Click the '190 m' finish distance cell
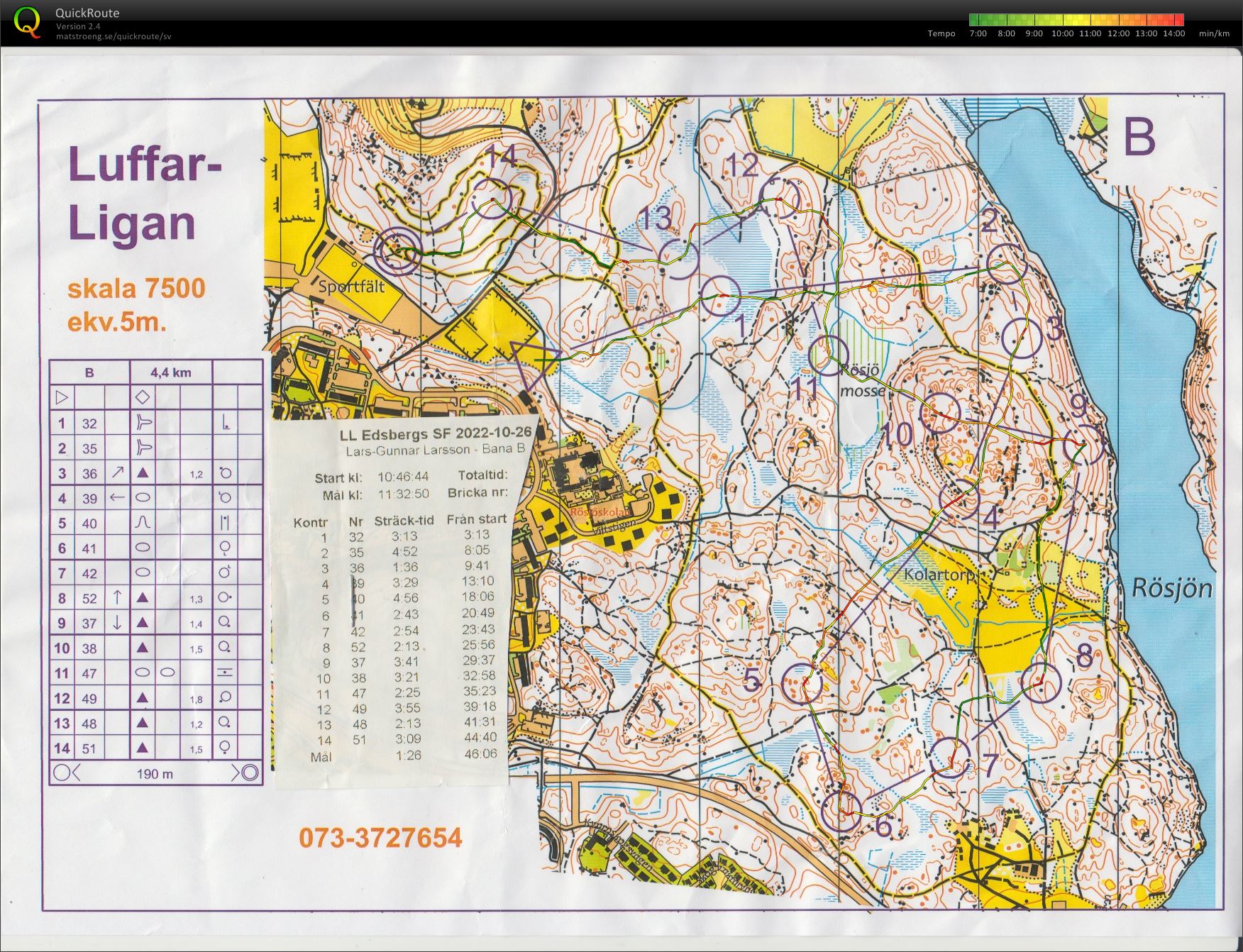The image size is (1243, 952). click(155, 773)
